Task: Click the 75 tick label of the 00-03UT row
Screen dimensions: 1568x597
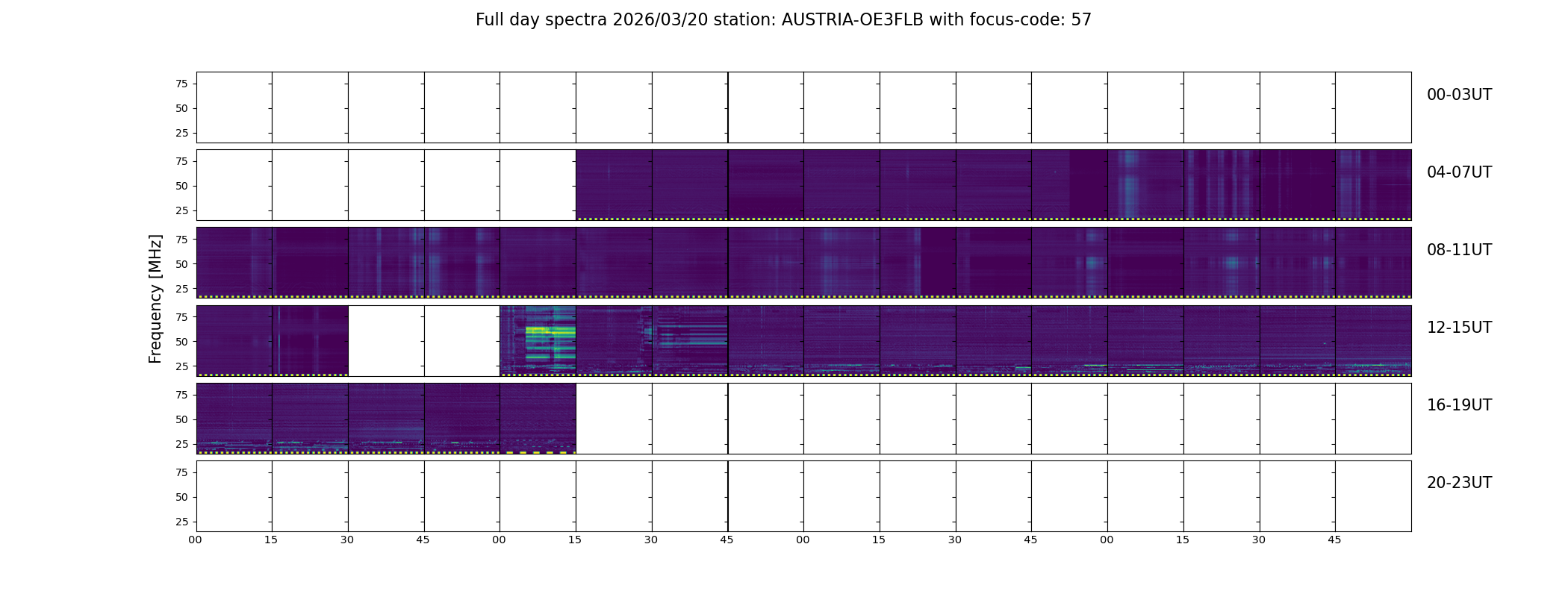Action: coord(181,84)
